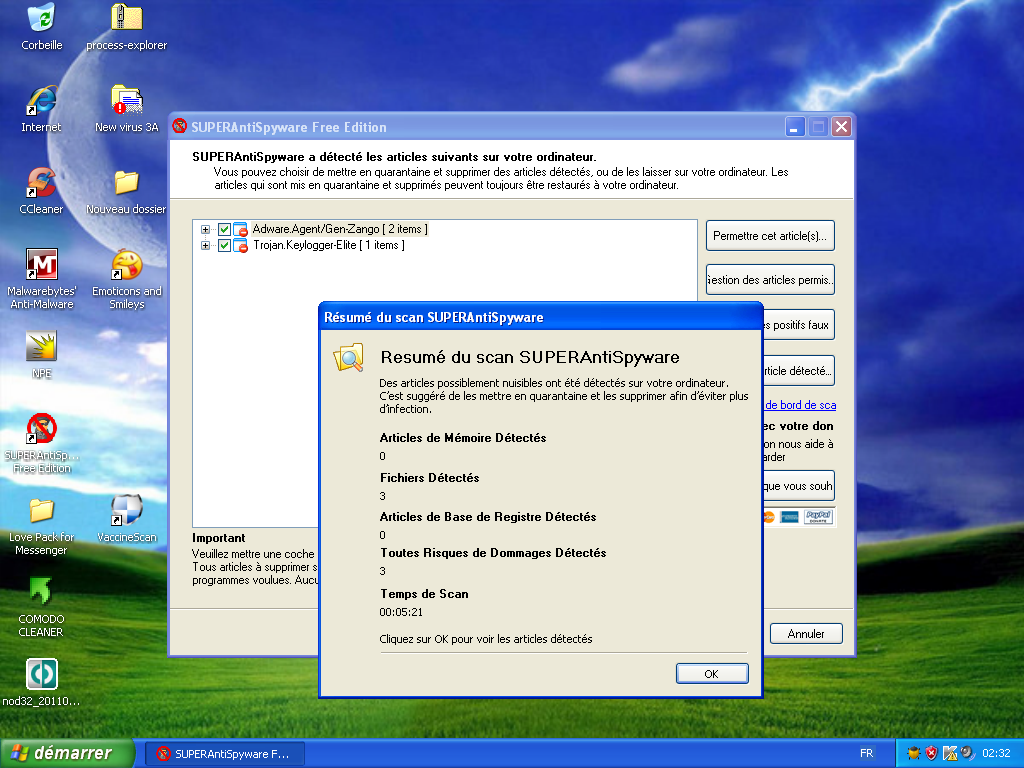Click Articles de Base de Registre Détectés
The height and width of the screenshot is (768, 1024).
[488, 517]
